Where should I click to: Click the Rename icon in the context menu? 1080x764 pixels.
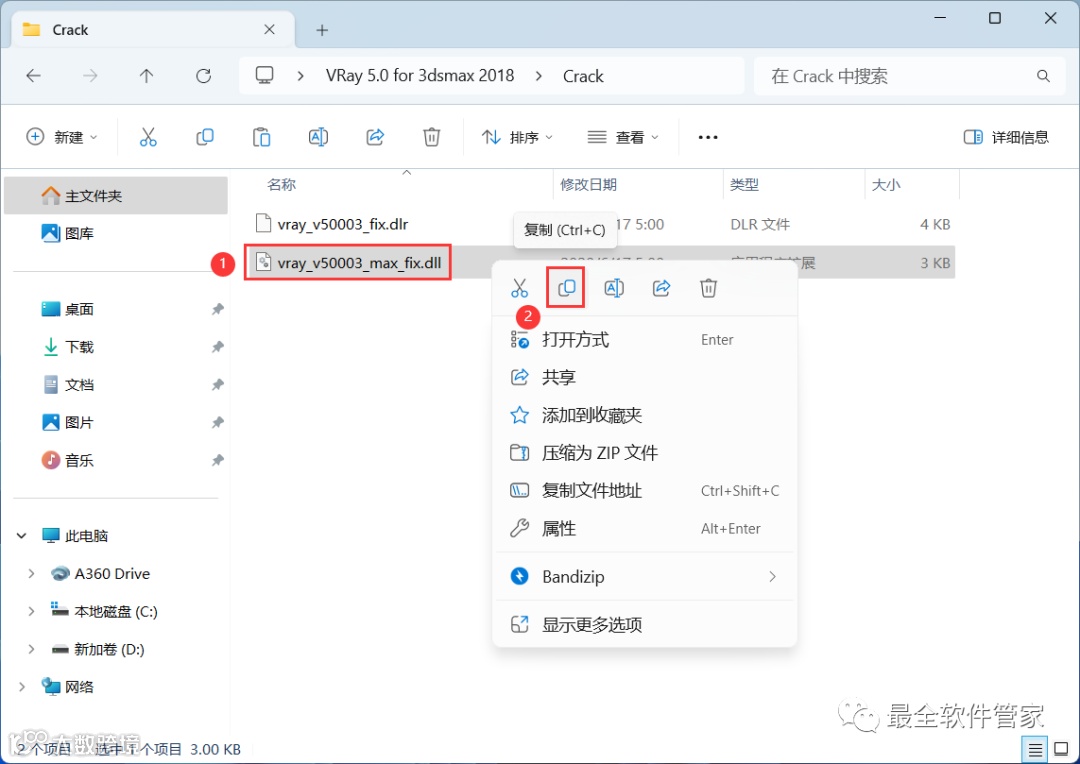tap(614, 288)
